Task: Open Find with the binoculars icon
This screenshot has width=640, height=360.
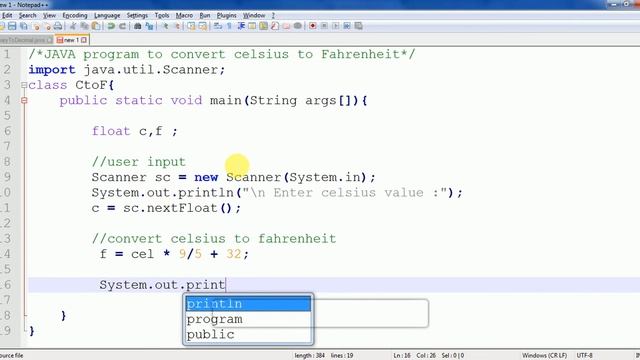Action: pyautogui.click(x=138, y=26)
